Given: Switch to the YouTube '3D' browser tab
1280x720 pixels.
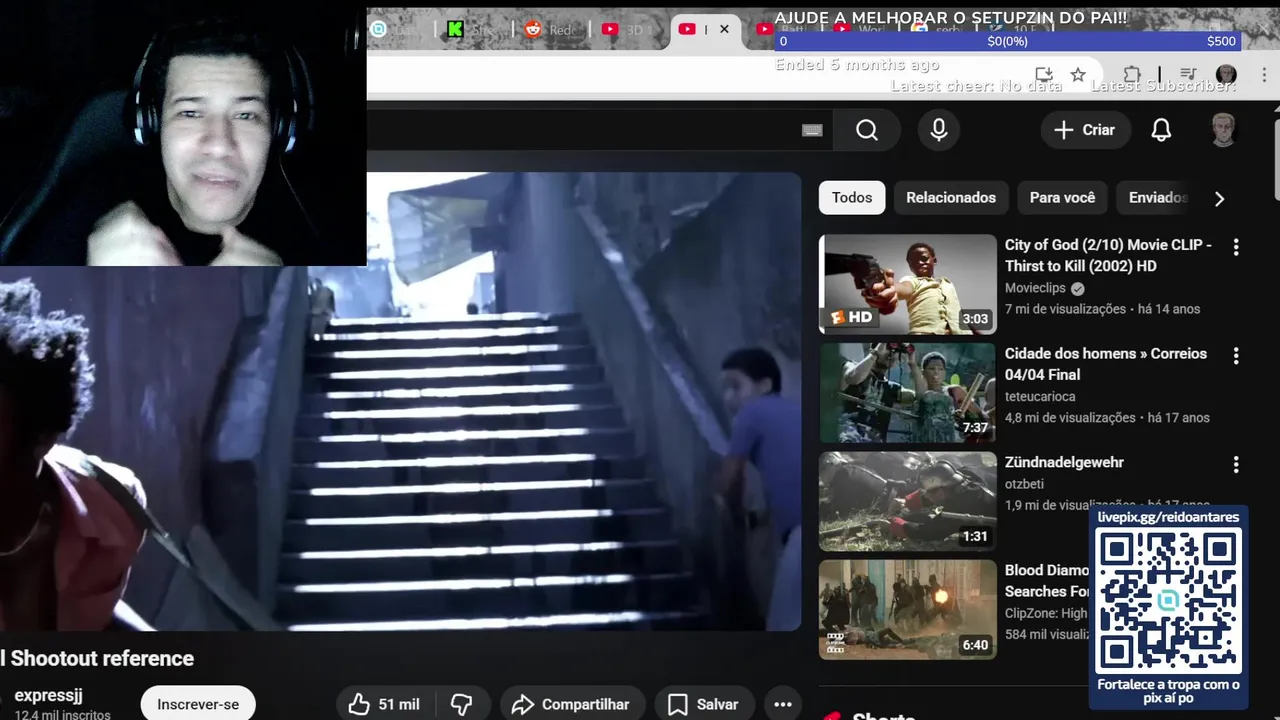Looking at the screenshot, I should pyautogui.click(x=626, y=29).
